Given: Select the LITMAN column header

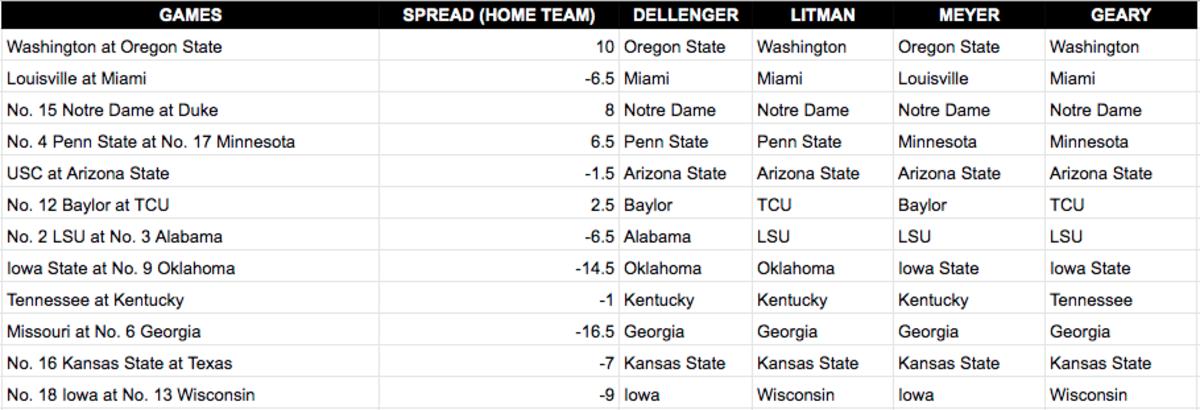Looking at the screenshot, I should point(822,15).
